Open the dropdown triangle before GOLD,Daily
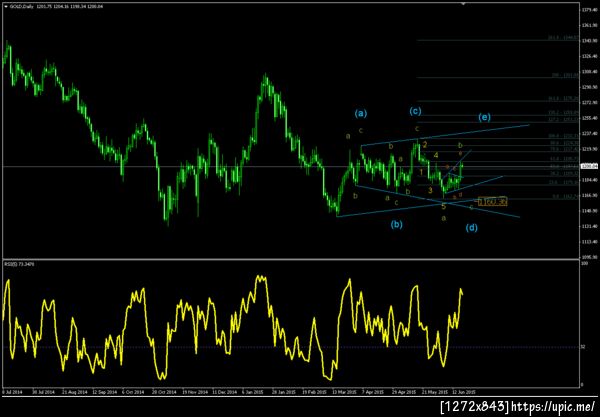Viewport: 600px width, 417px height. [5, 6]
